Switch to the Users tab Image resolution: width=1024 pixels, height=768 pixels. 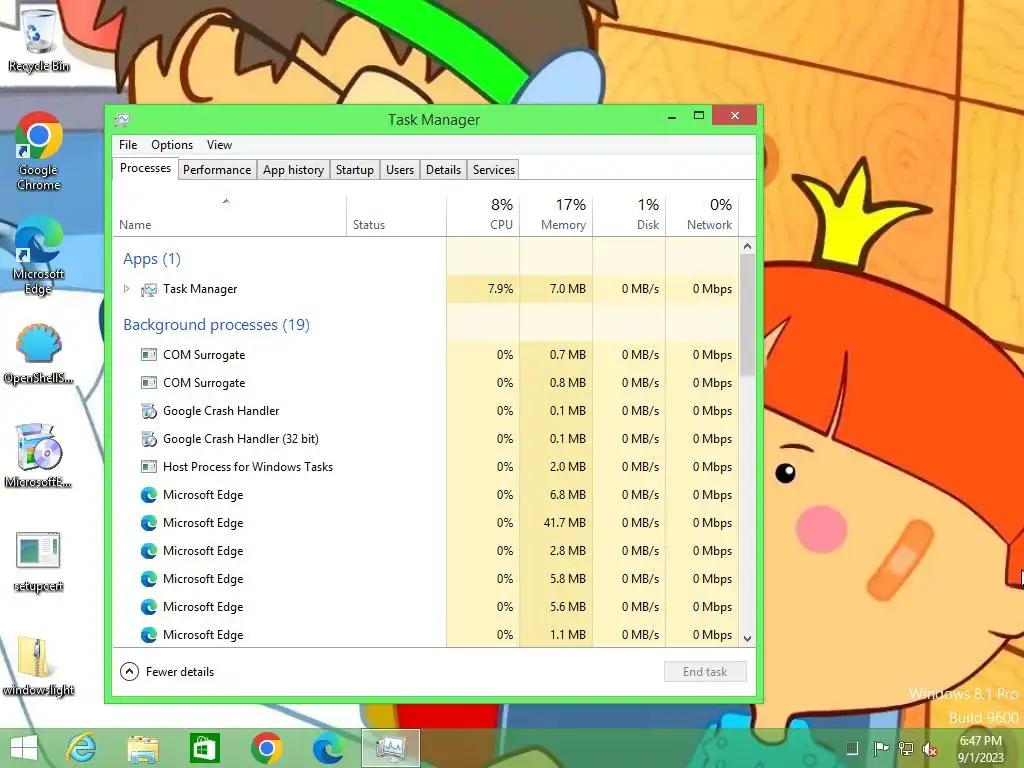pyautogui.click(x=400, y=170)
